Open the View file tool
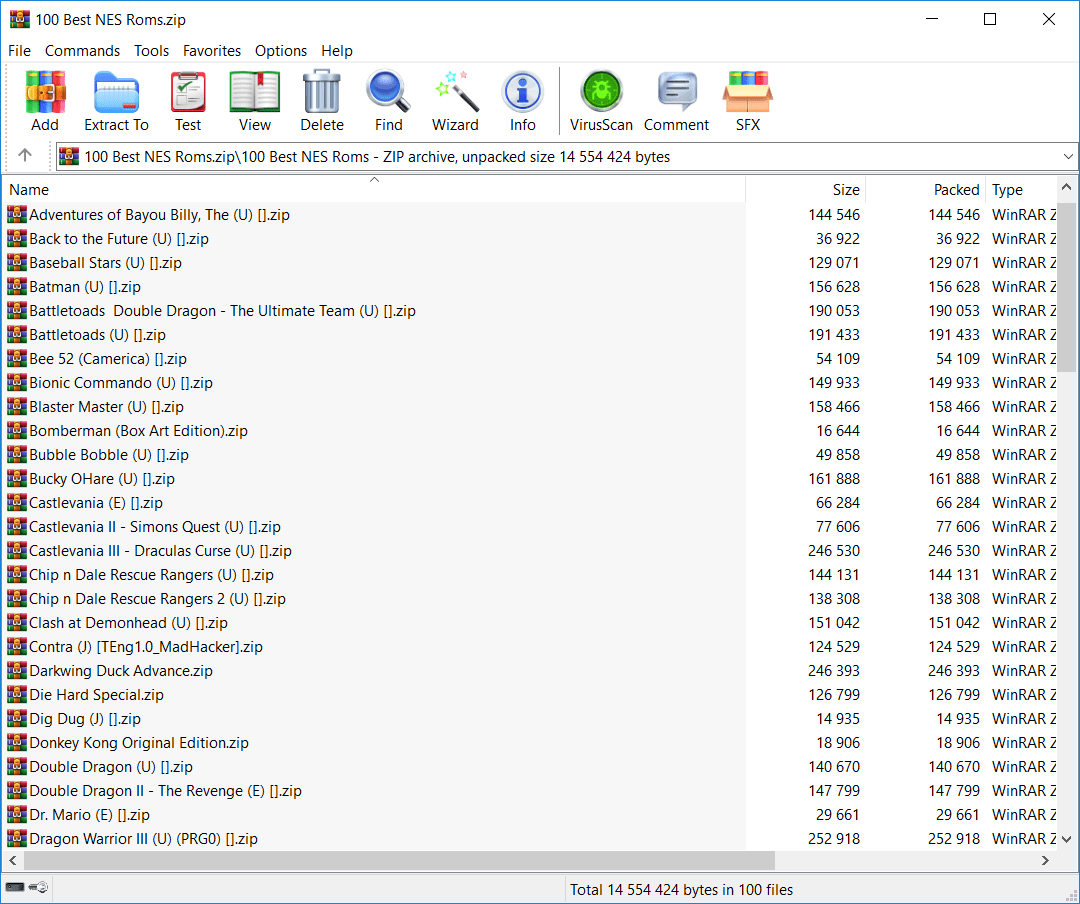Viewport: 1080px width, 904px height. click(x=254, y=101)
